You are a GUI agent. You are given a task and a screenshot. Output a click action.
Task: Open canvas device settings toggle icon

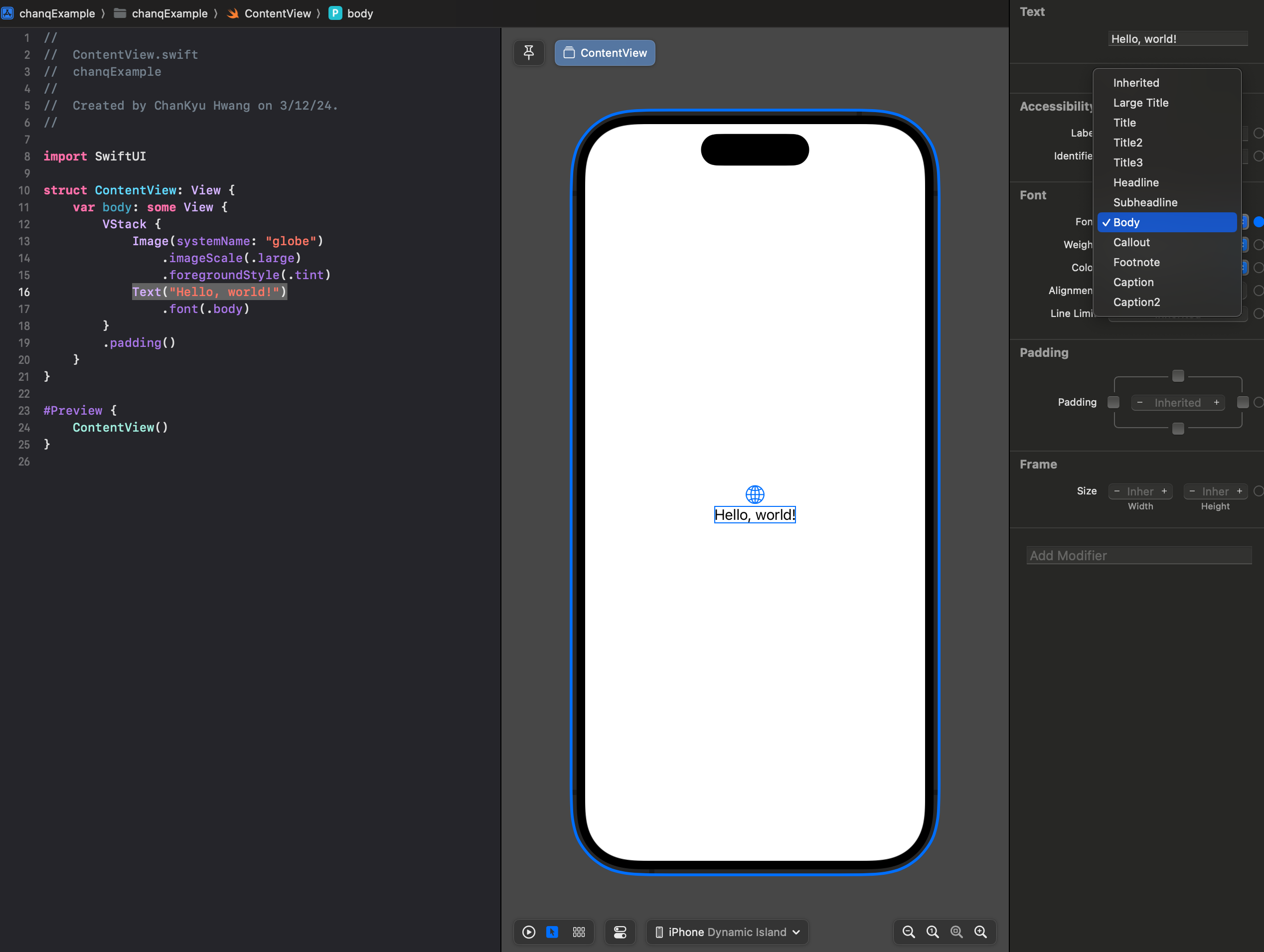(x=620, y=932)
